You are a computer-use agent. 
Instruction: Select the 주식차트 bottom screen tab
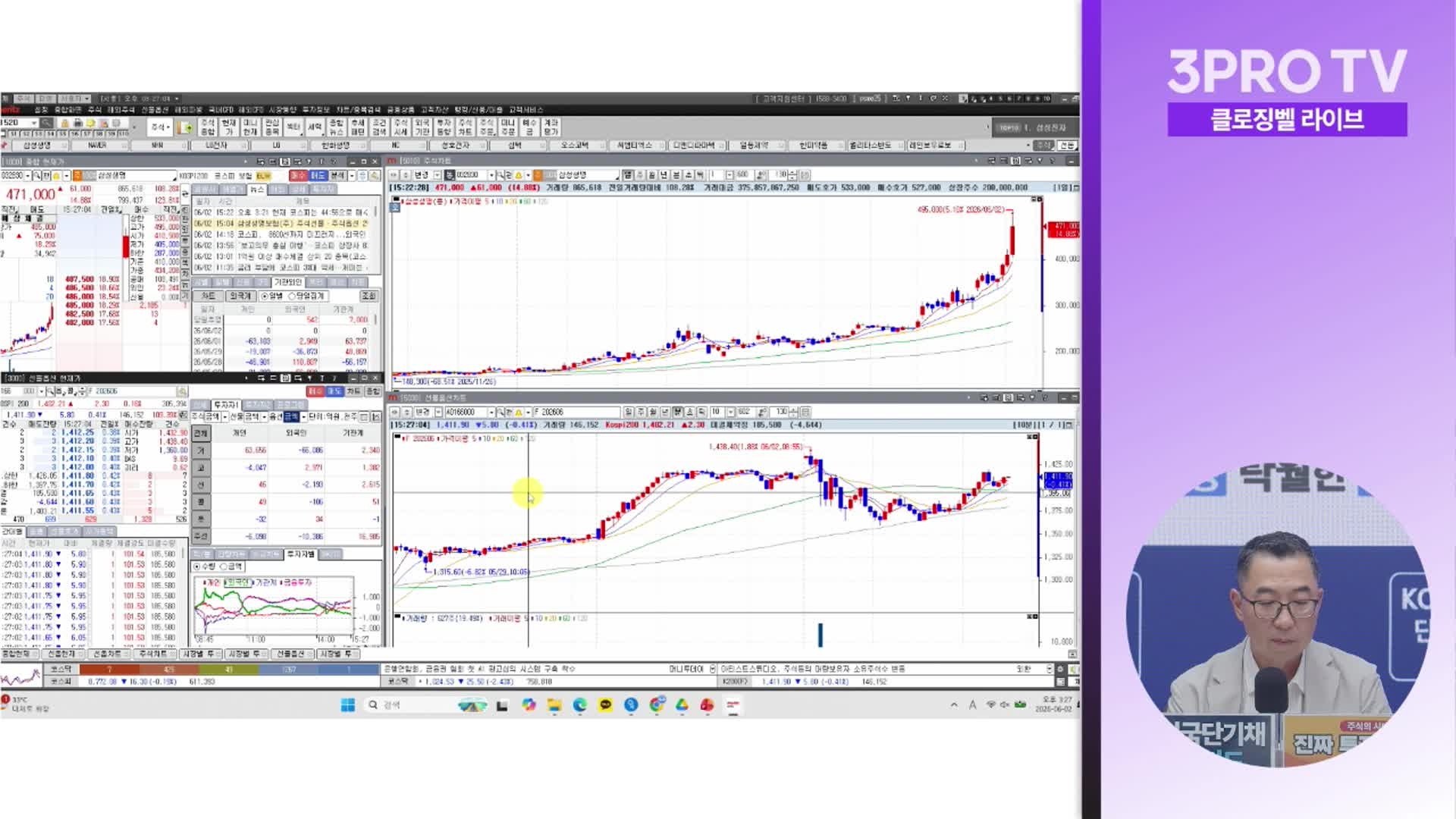(x=153, y=654)
